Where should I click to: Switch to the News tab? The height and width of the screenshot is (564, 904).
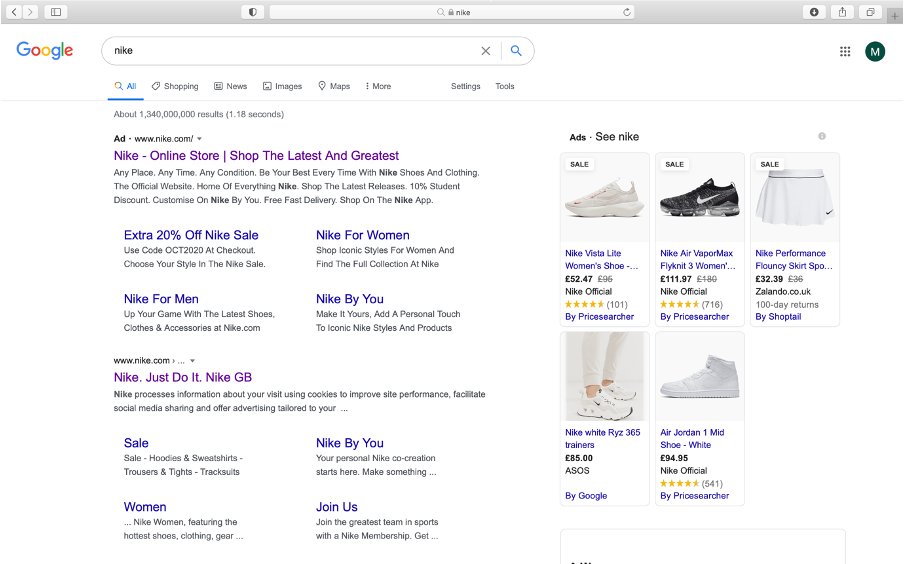[x=231, y=86]
